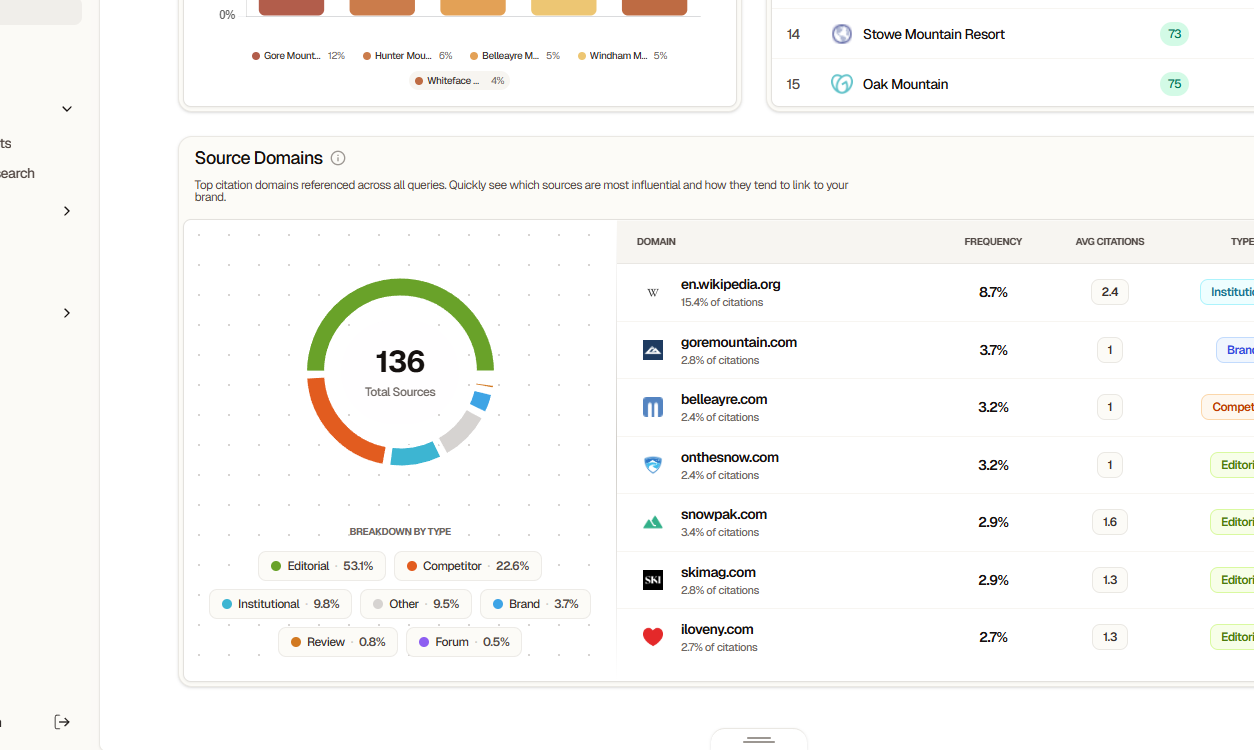Toggle the Forum 0.5% legend chip
The height and width of the screenshot is (750, 1254).
point(464,641)
